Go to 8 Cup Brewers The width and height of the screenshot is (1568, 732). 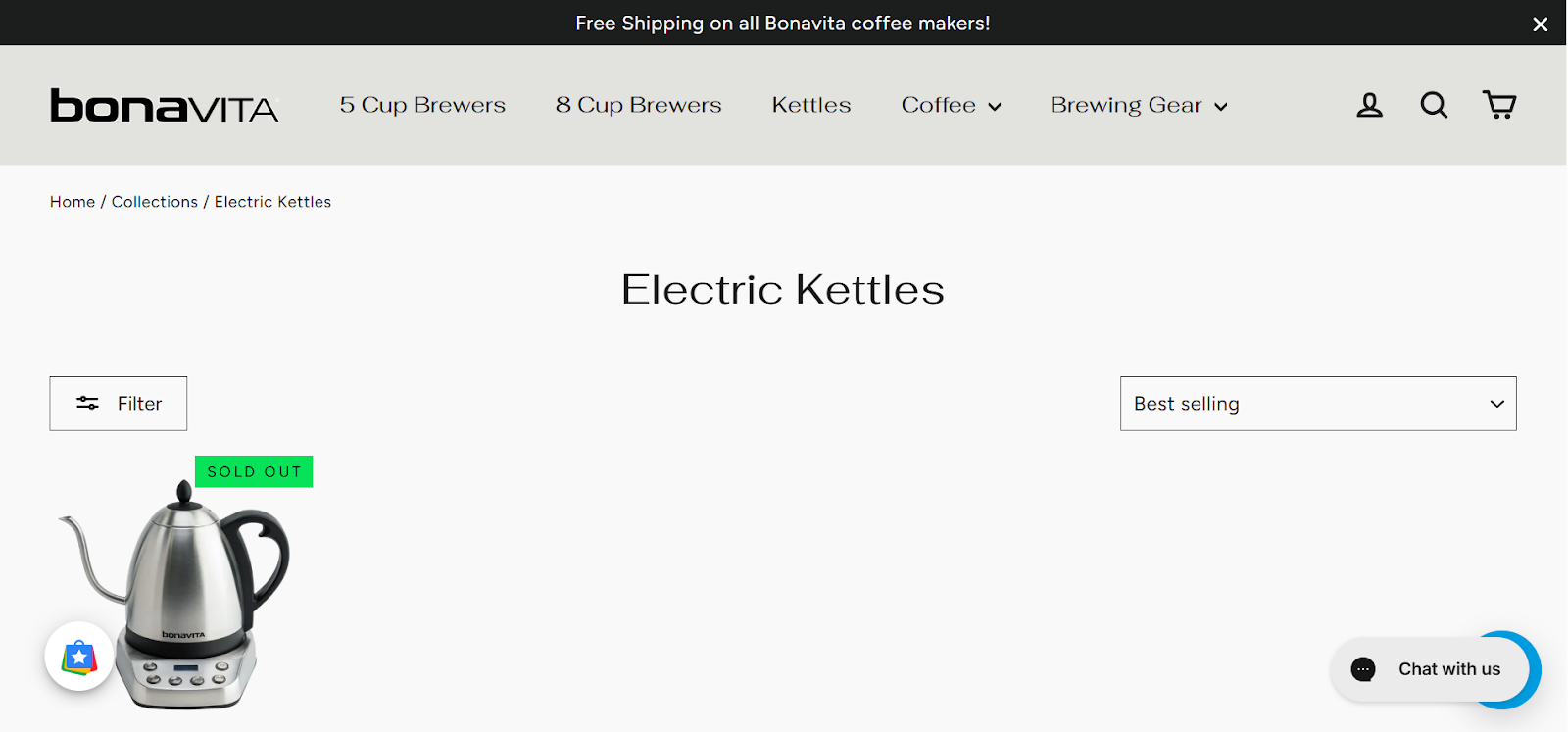638,105
